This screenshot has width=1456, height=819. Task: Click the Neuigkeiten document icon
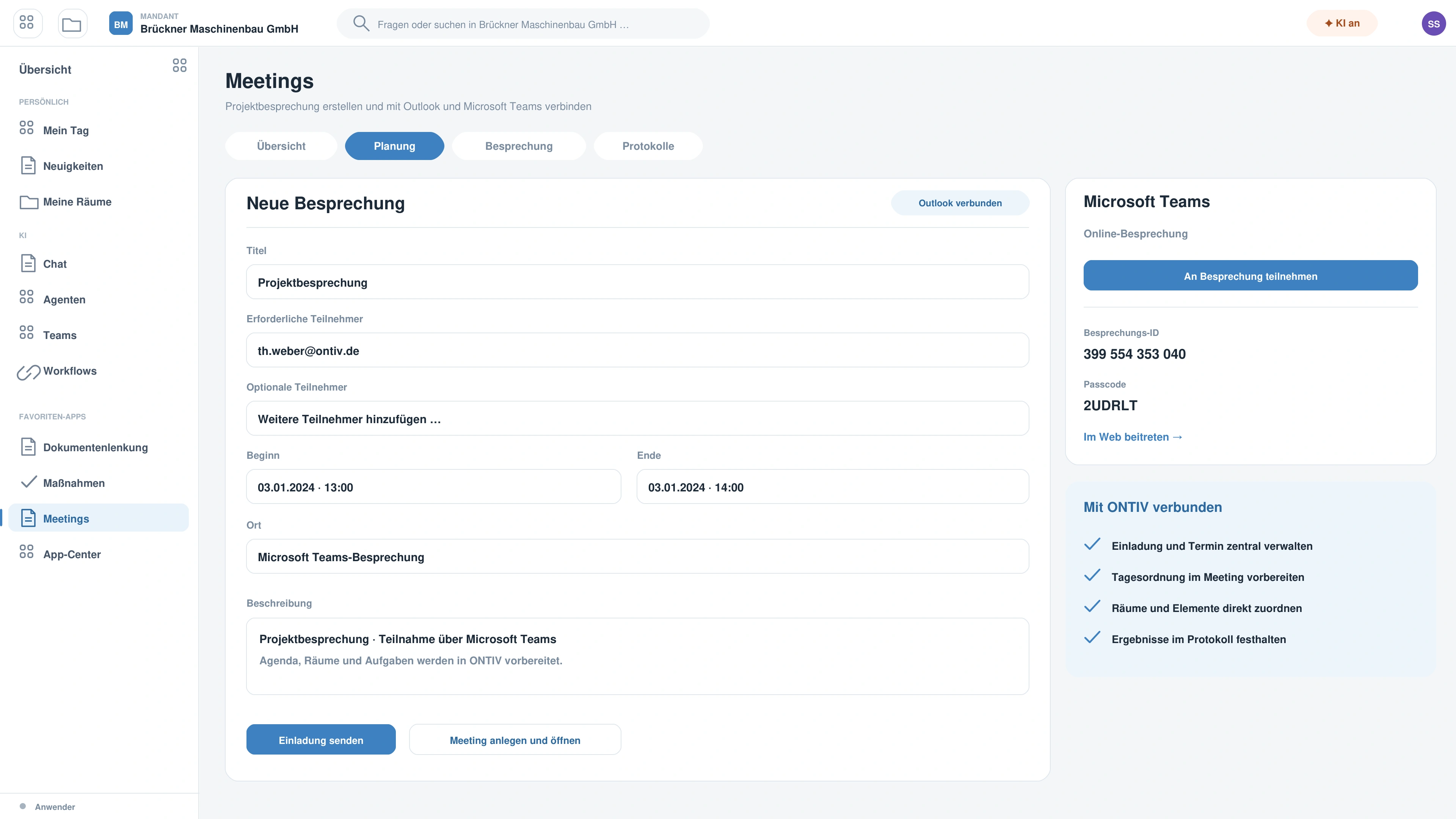(28, 166)
